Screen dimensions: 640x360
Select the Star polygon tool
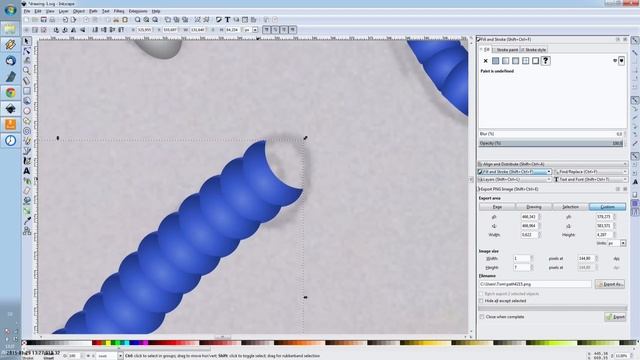pyautogui.click(x=27, y=121)
